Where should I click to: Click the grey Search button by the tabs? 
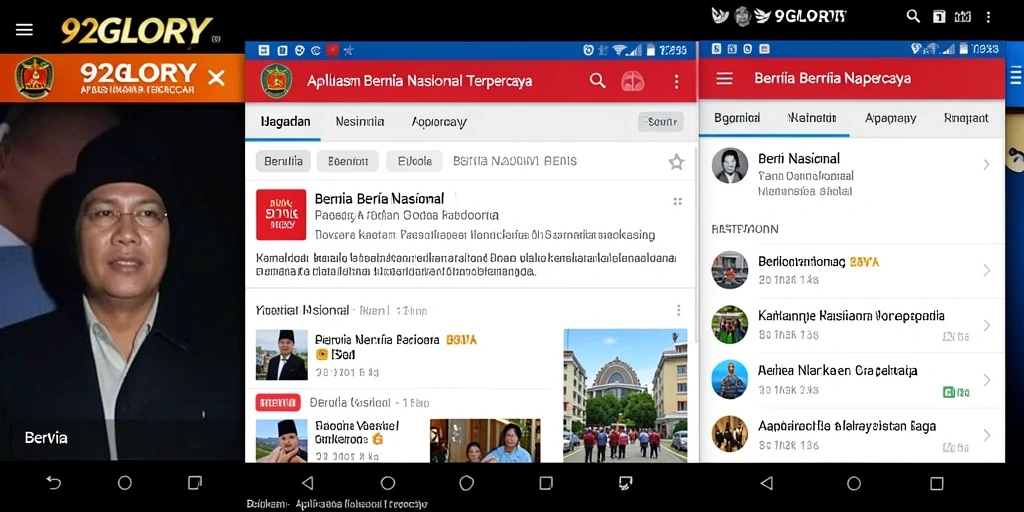[x=661, y=121]
